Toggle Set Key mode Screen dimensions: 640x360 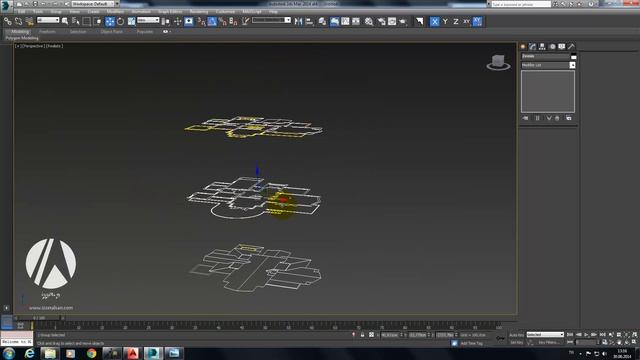(x=516, y=342)
